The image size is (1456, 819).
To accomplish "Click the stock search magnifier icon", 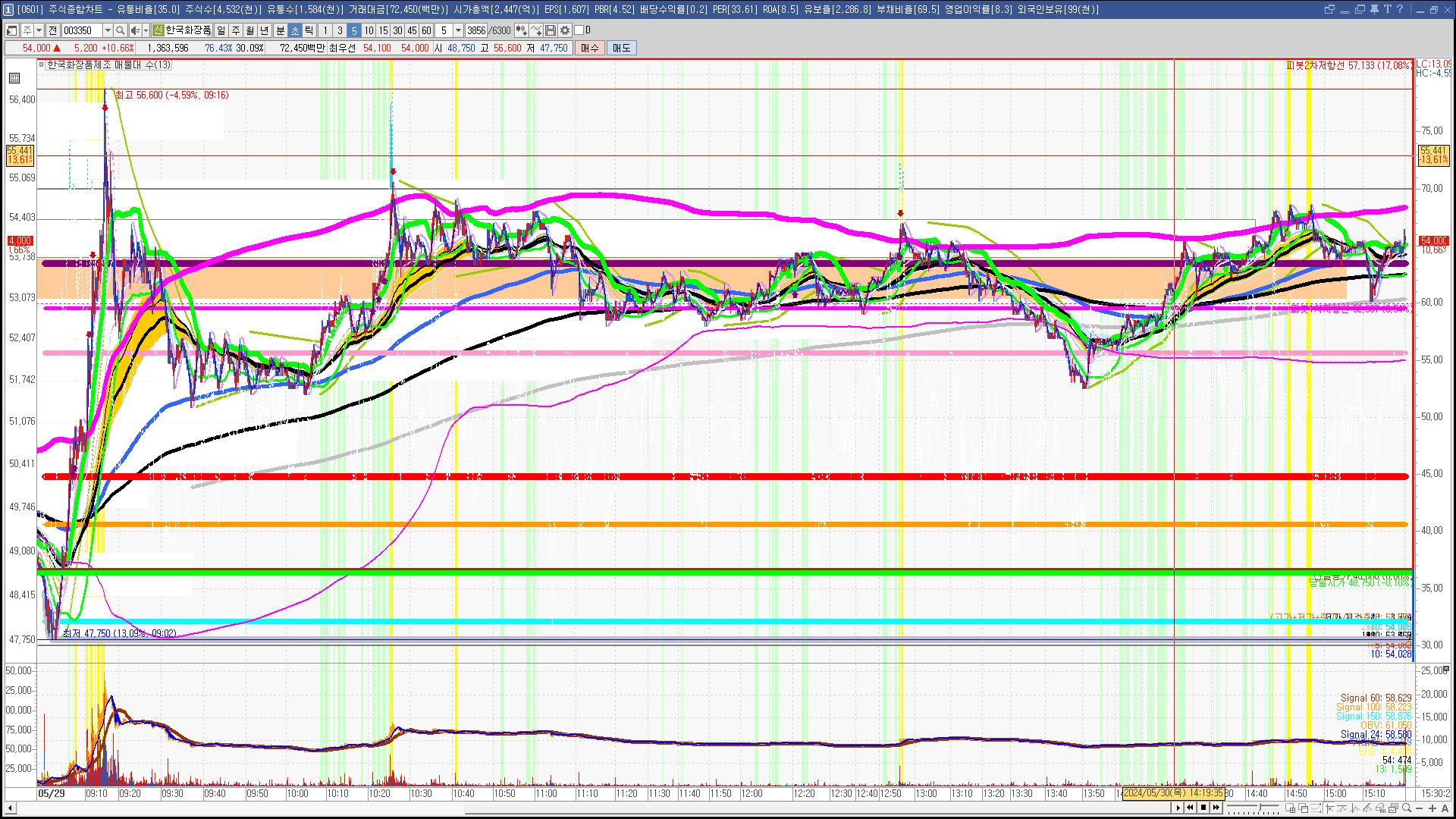I will click(x=120, y=30).
